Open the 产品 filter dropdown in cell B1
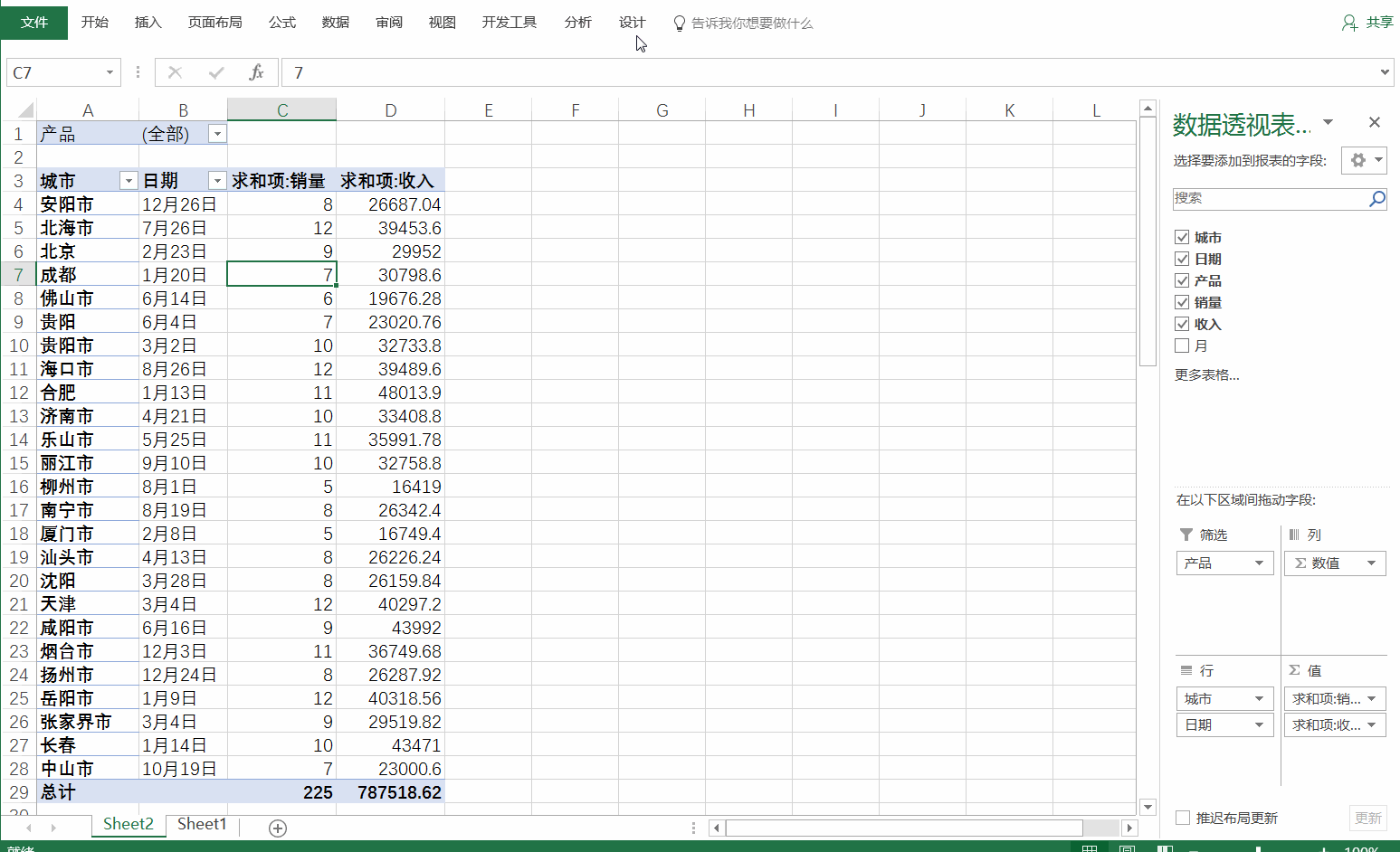 (x=217, y=134)
